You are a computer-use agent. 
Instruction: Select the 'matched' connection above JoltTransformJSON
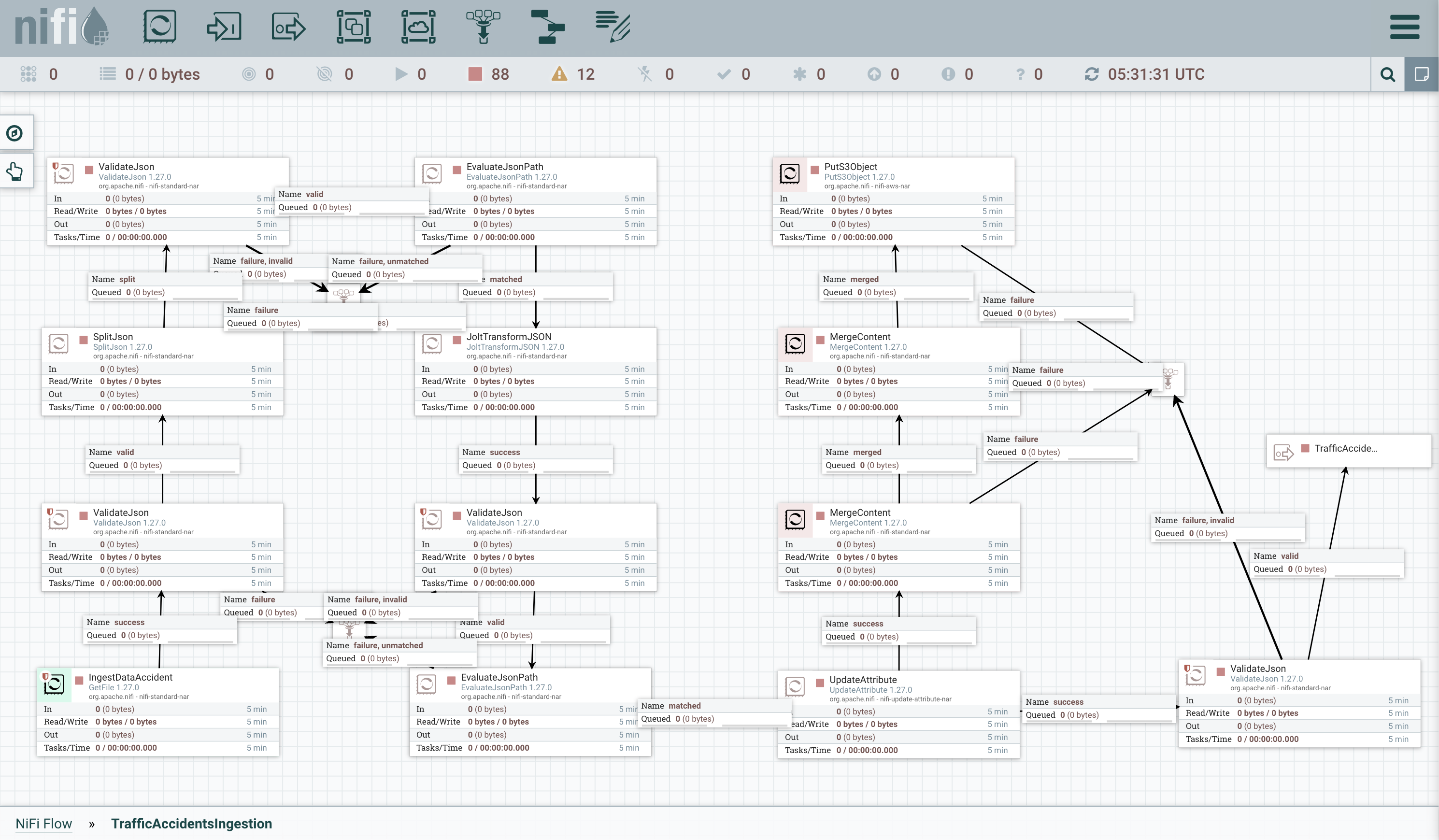536,286
